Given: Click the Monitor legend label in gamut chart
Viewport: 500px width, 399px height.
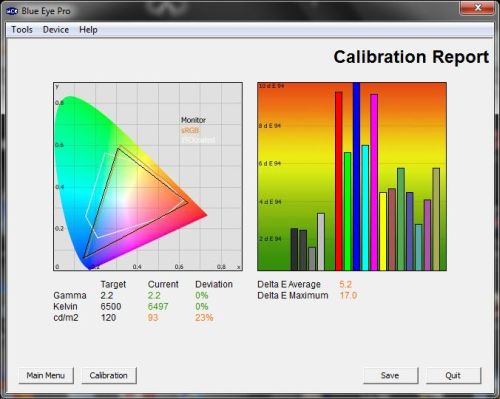Looking at the screenshot, I should coord(193,120).
